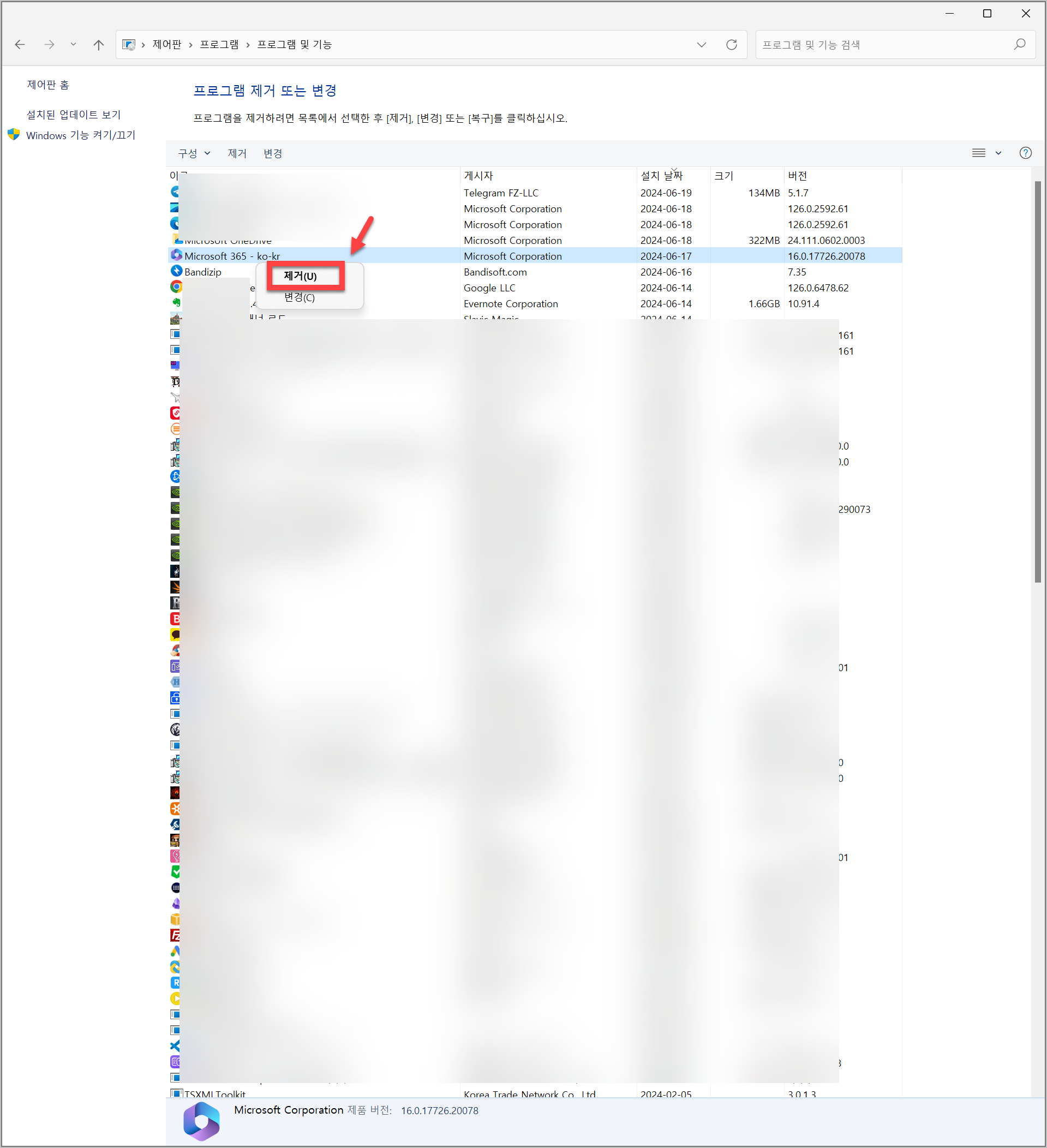The image size is (1047, 1148).
Task: Click size value 134MB
Action: [764, 193]
